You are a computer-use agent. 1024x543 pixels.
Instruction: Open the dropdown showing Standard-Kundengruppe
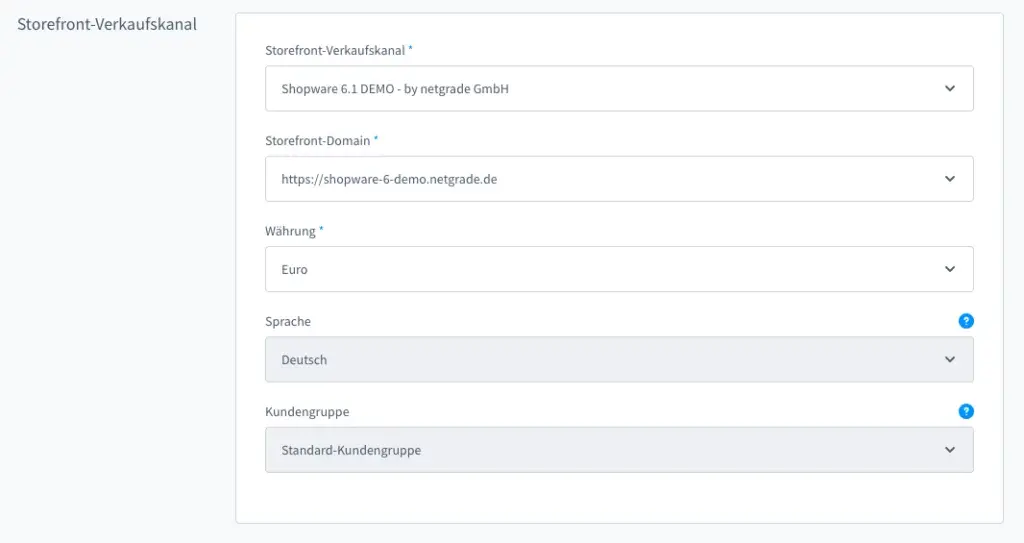600,449
